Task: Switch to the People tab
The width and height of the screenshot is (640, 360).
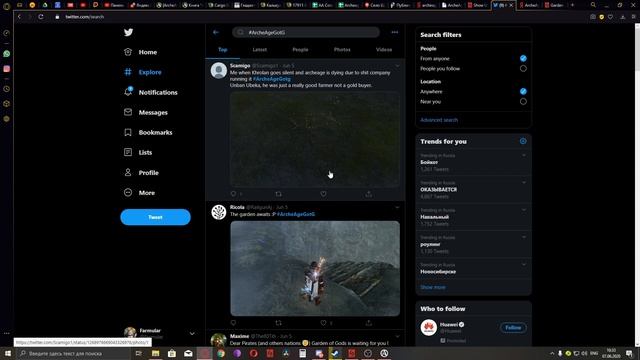Action: (x=300, y=50)
